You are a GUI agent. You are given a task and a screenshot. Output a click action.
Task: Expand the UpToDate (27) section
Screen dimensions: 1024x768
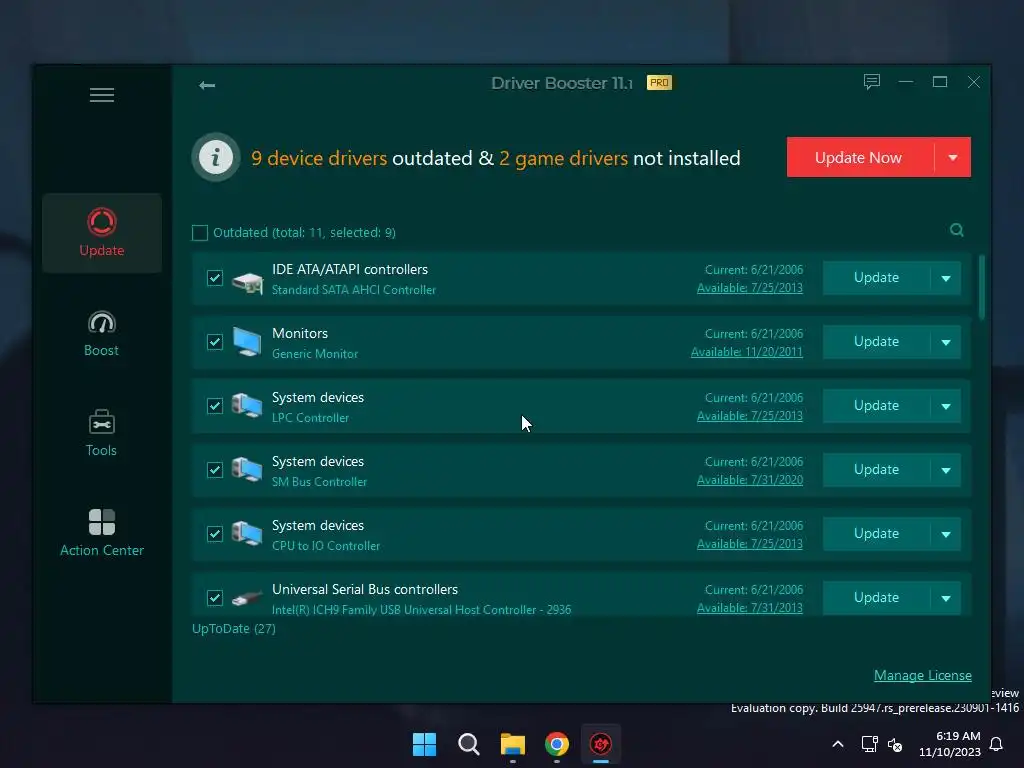coord(234,628)
